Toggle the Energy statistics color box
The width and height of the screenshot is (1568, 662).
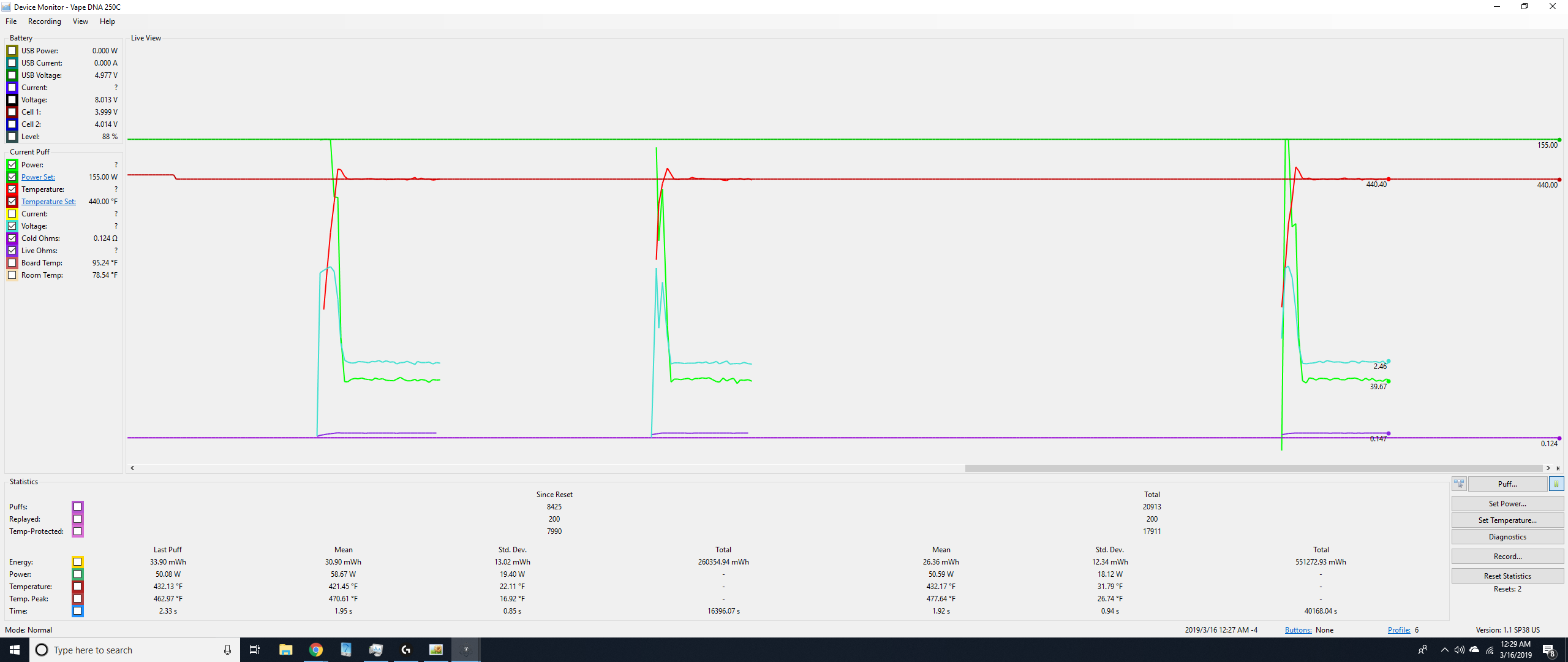point(78,562)
